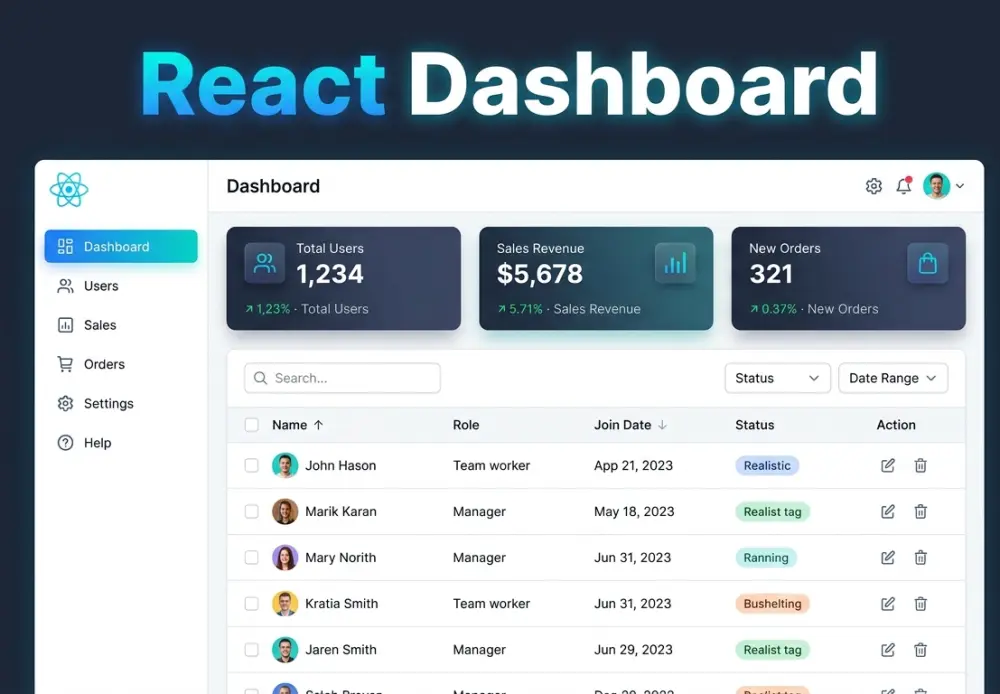Click the magnifier icon in the search box

[x=260, y=378]
